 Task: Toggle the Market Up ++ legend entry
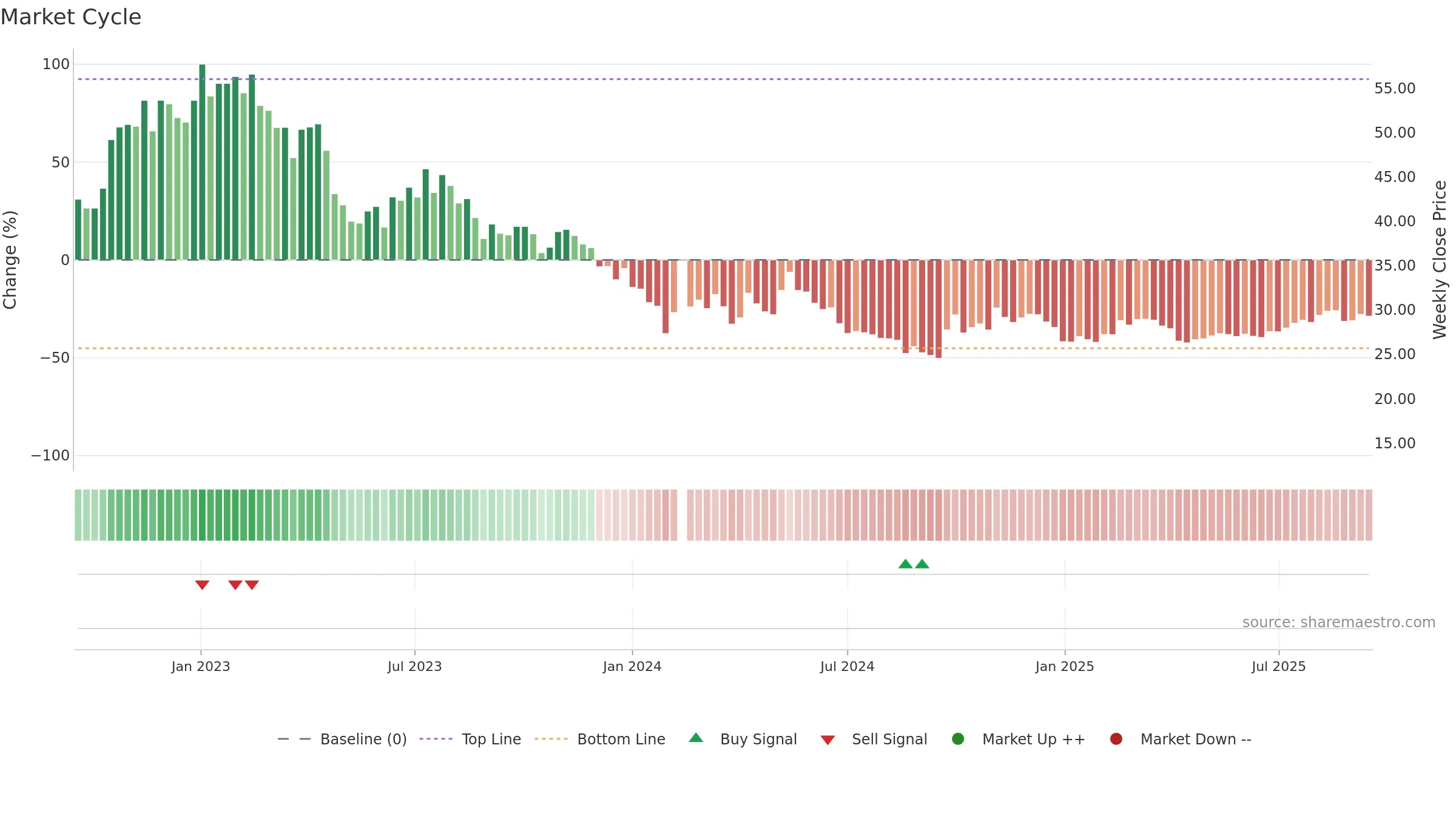[1019, 739]
